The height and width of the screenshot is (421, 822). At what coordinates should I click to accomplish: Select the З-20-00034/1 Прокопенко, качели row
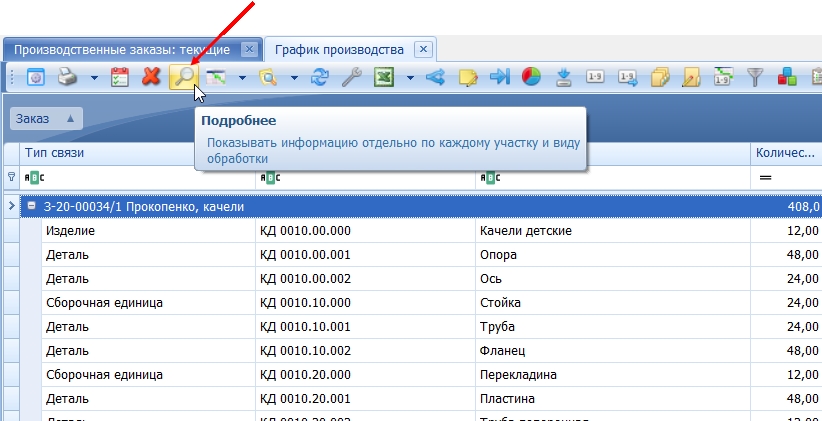(420, 207)
